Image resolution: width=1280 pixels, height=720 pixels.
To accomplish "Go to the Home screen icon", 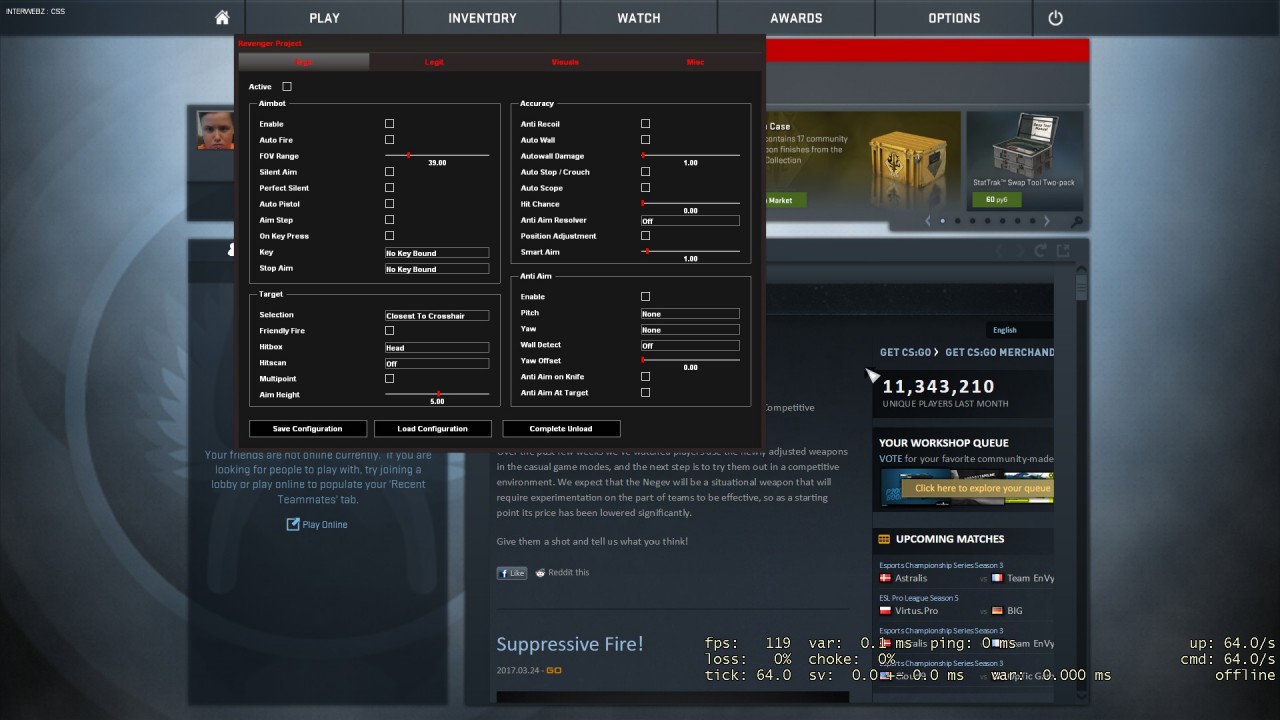I will click(222, 18).
